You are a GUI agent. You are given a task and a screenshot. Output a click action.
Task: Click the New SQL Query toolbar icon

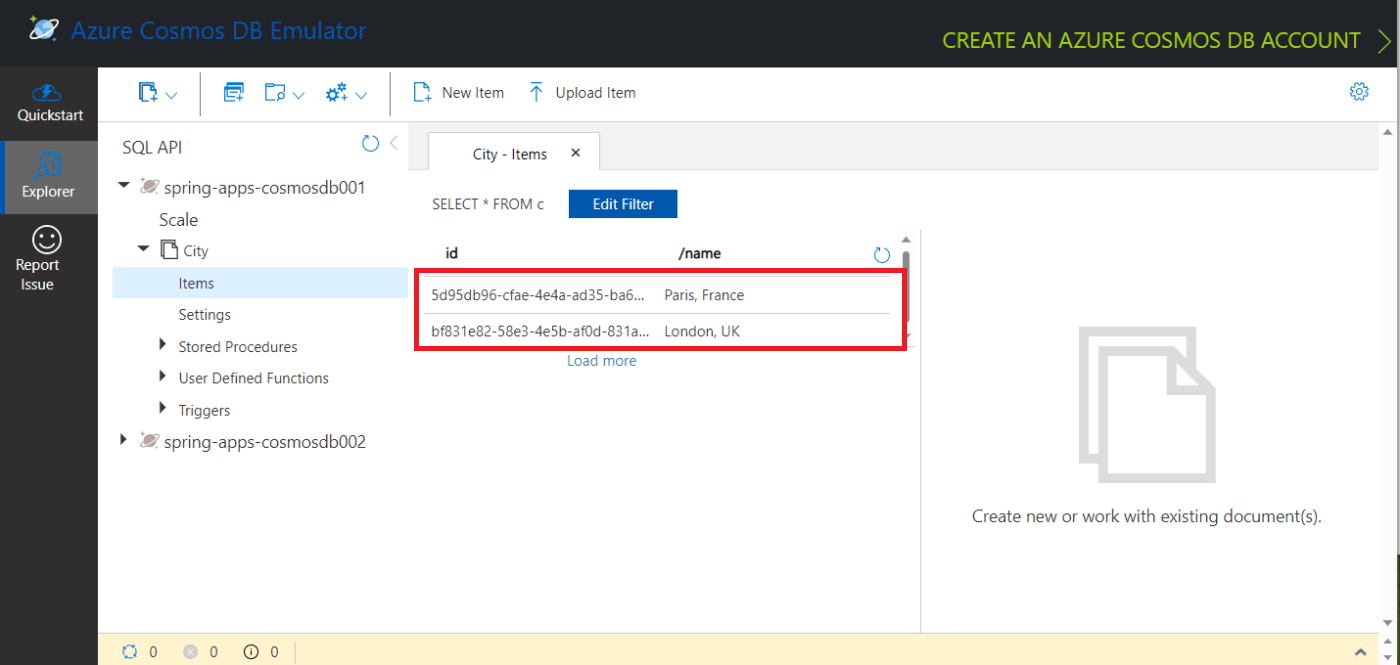[234, 93]
